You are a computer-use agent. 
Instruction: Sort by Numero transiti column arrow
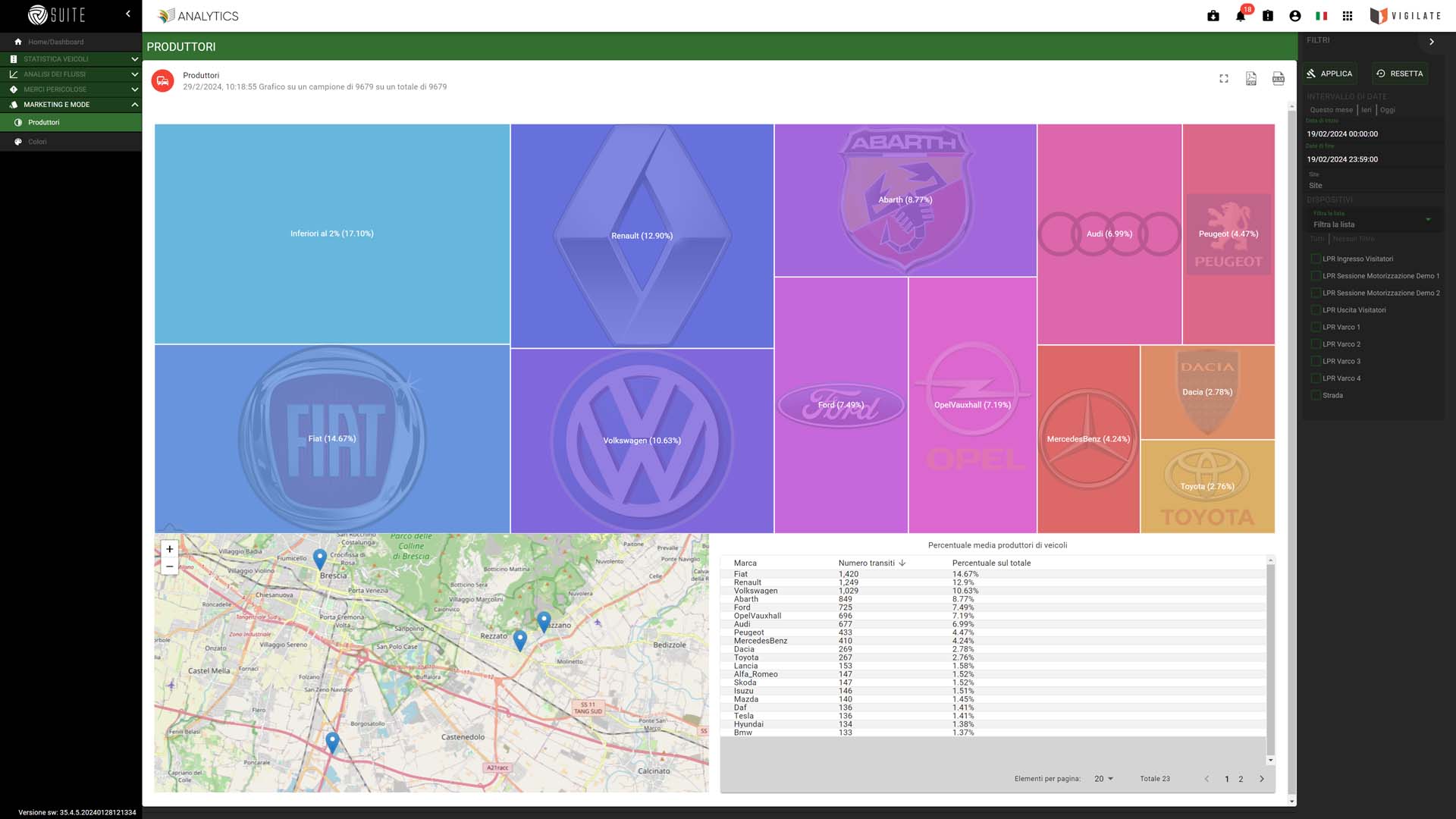coord(902,563)
